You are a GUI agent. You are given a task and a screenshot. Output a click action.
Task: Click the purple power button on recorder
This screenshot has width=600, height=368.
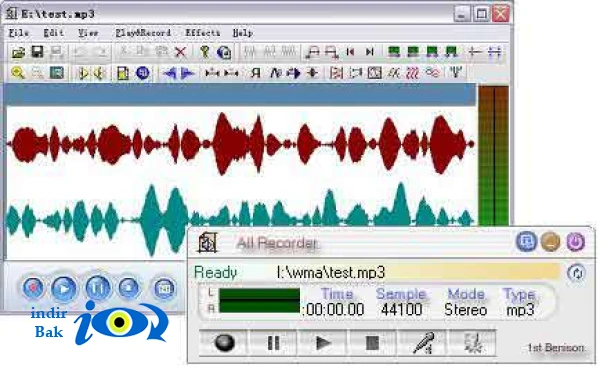click(576, 242)
